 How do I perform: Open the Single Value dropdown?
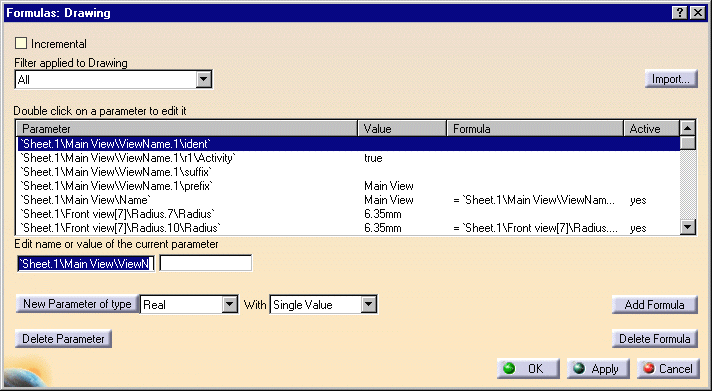coord(369,304)
